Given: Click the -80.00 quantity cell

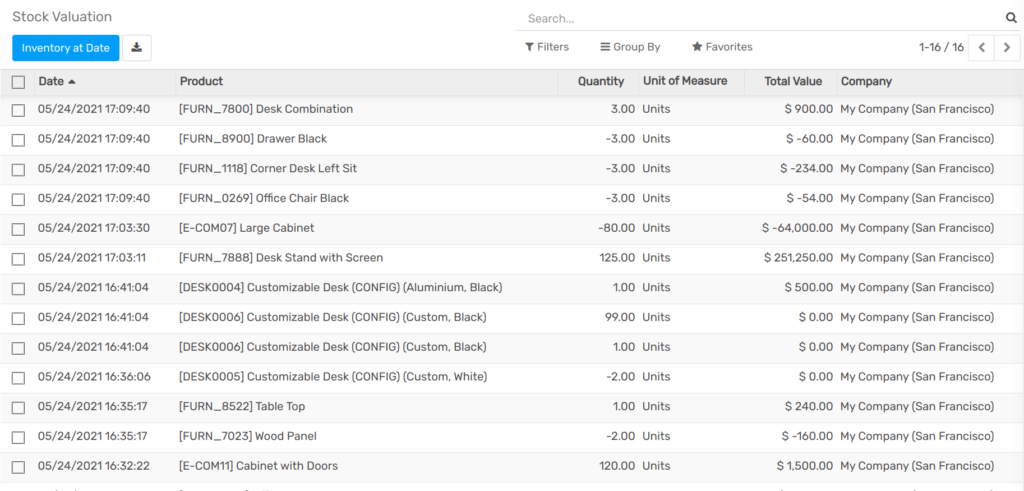Looking at the screenshot, I should [x=616, y=228].
